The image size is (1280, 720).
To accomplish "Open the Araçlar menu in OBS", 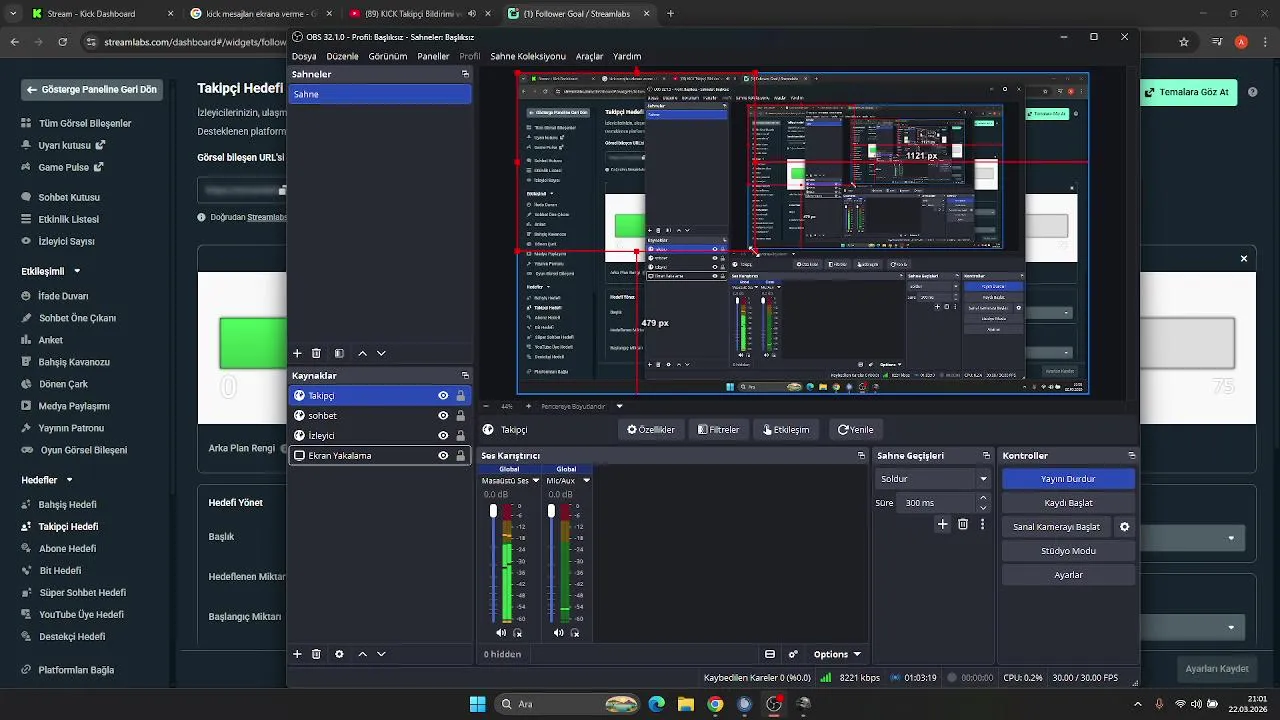I will (589, 57).
